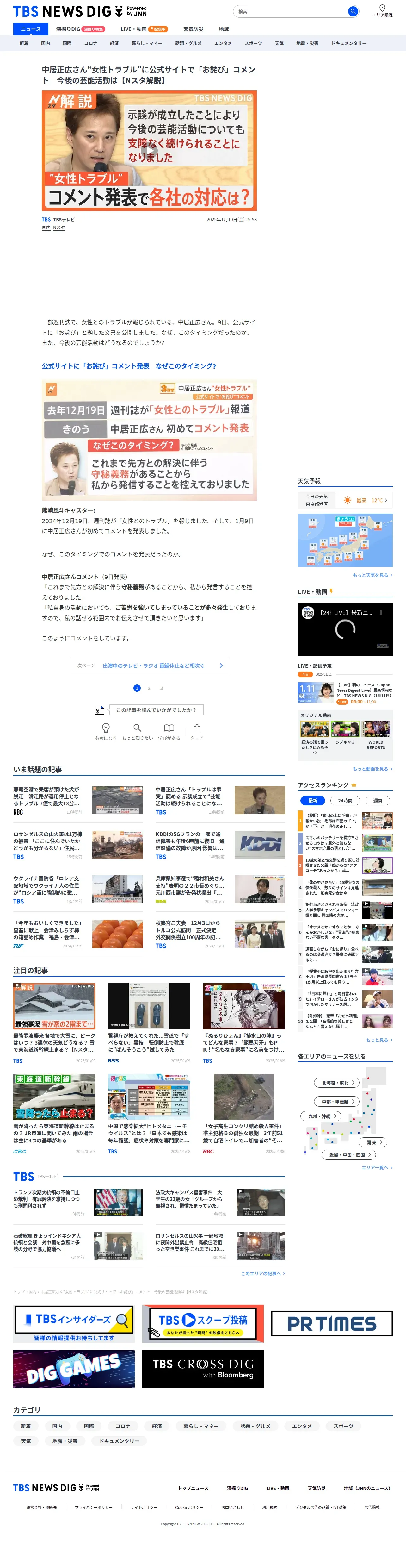Select 最新 ranking filter
The height and width of the screenshot is (1568, 406).
[x=312, y=800]
